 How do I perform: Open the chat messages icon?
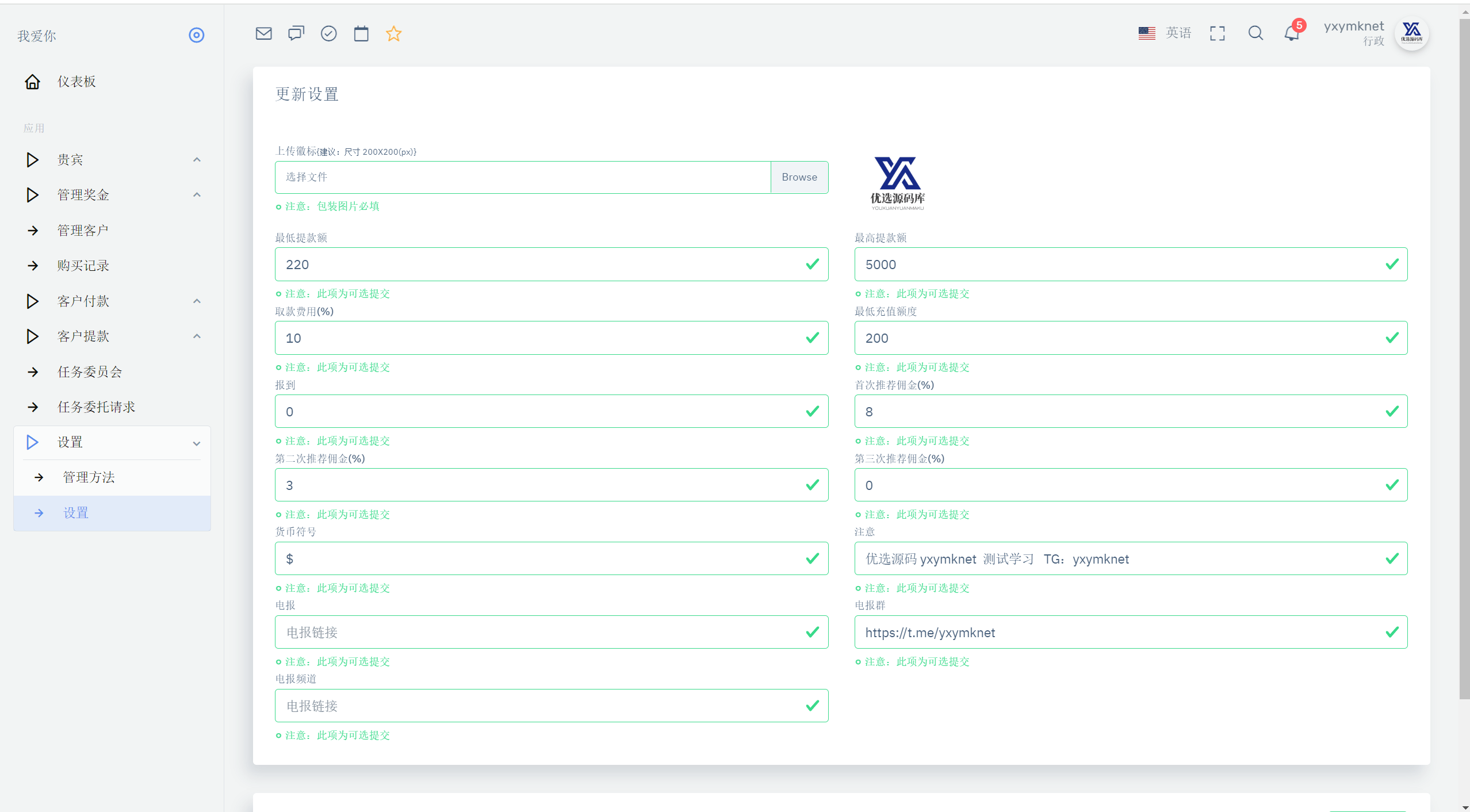(x=296, y=33)
